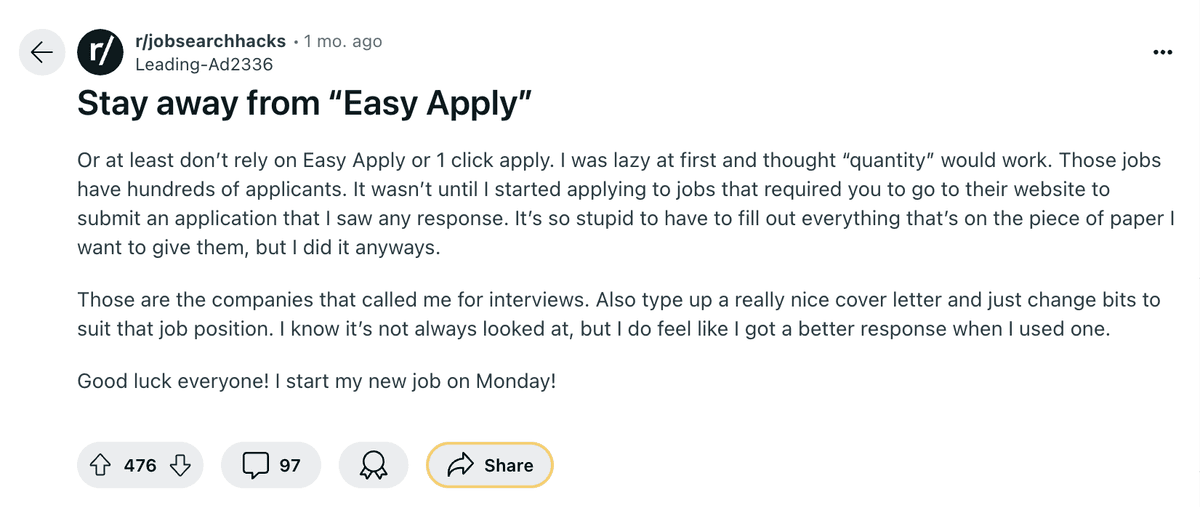Click the "Stay away from Easy Apply" title
This screenshot has width=1200, height=507.
(304, 106)
